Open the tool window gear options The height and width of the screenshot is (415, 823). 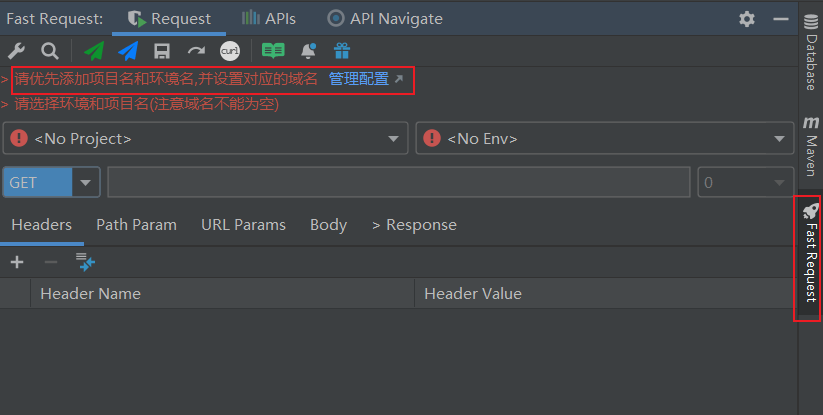click(x=747, y=19)
